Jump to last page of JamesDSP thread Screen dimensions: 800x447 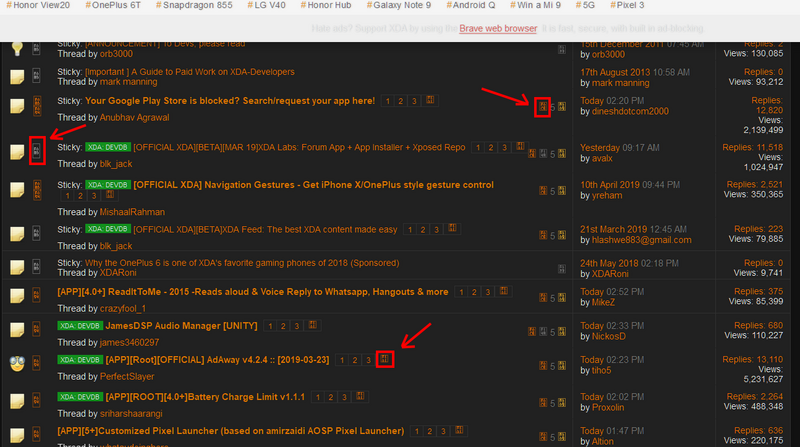pos(313,325)
